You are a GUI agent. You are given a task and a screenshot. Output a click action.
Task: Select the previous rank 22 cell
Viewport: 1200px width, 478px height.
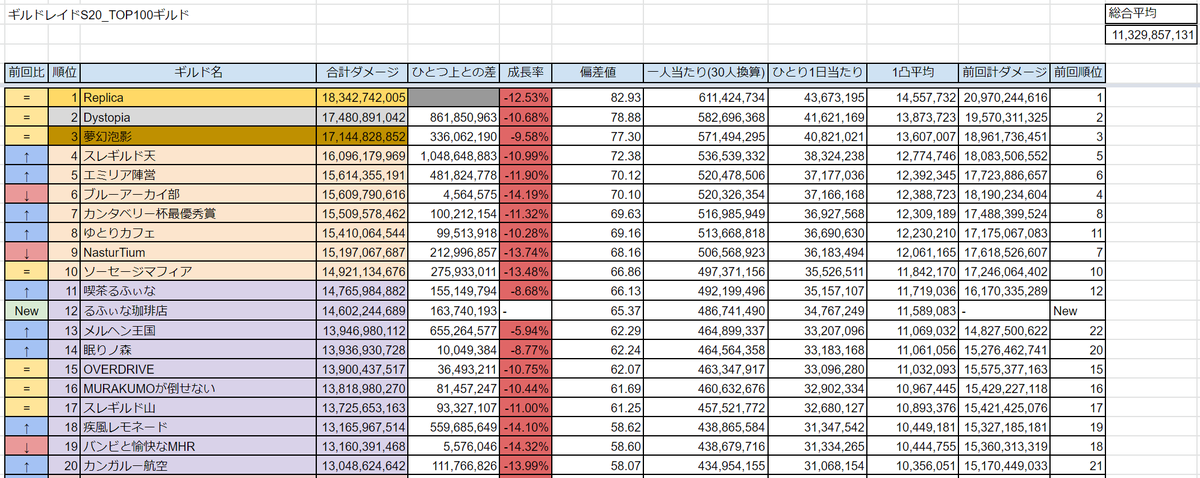(x=1078, y=329)
